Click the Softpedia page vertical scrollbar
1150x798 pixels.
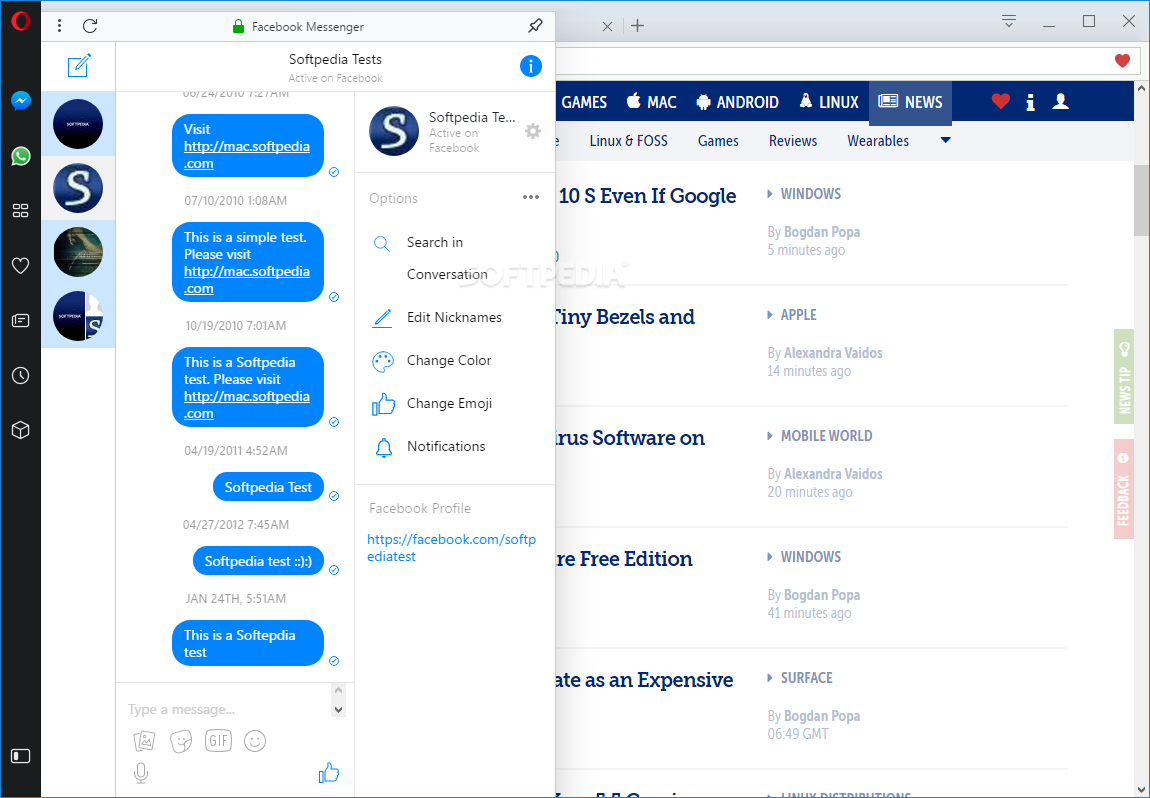click(1141, 200)
